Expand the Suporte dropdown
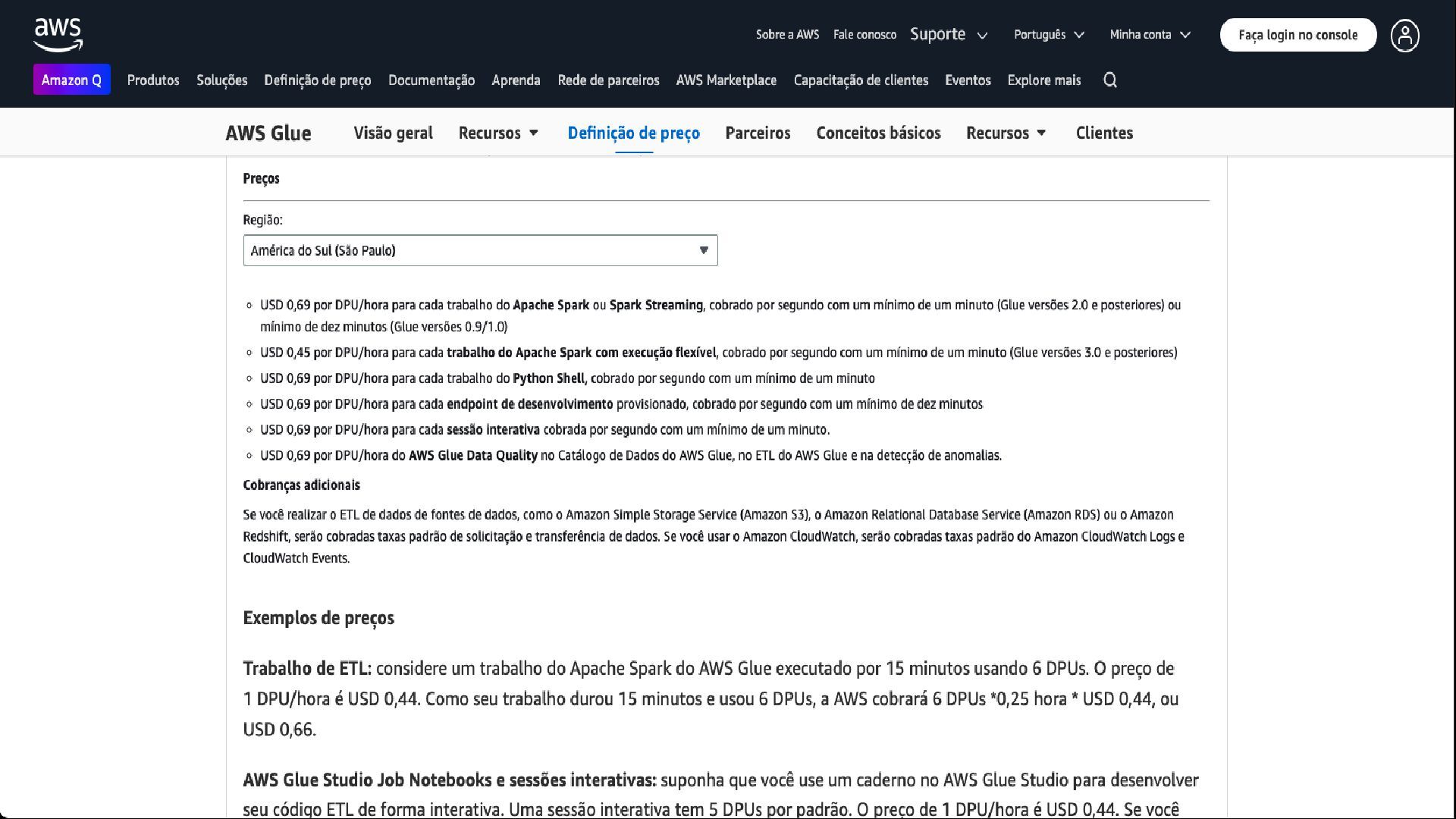1456x819 pixels. [x=948, y=35]
